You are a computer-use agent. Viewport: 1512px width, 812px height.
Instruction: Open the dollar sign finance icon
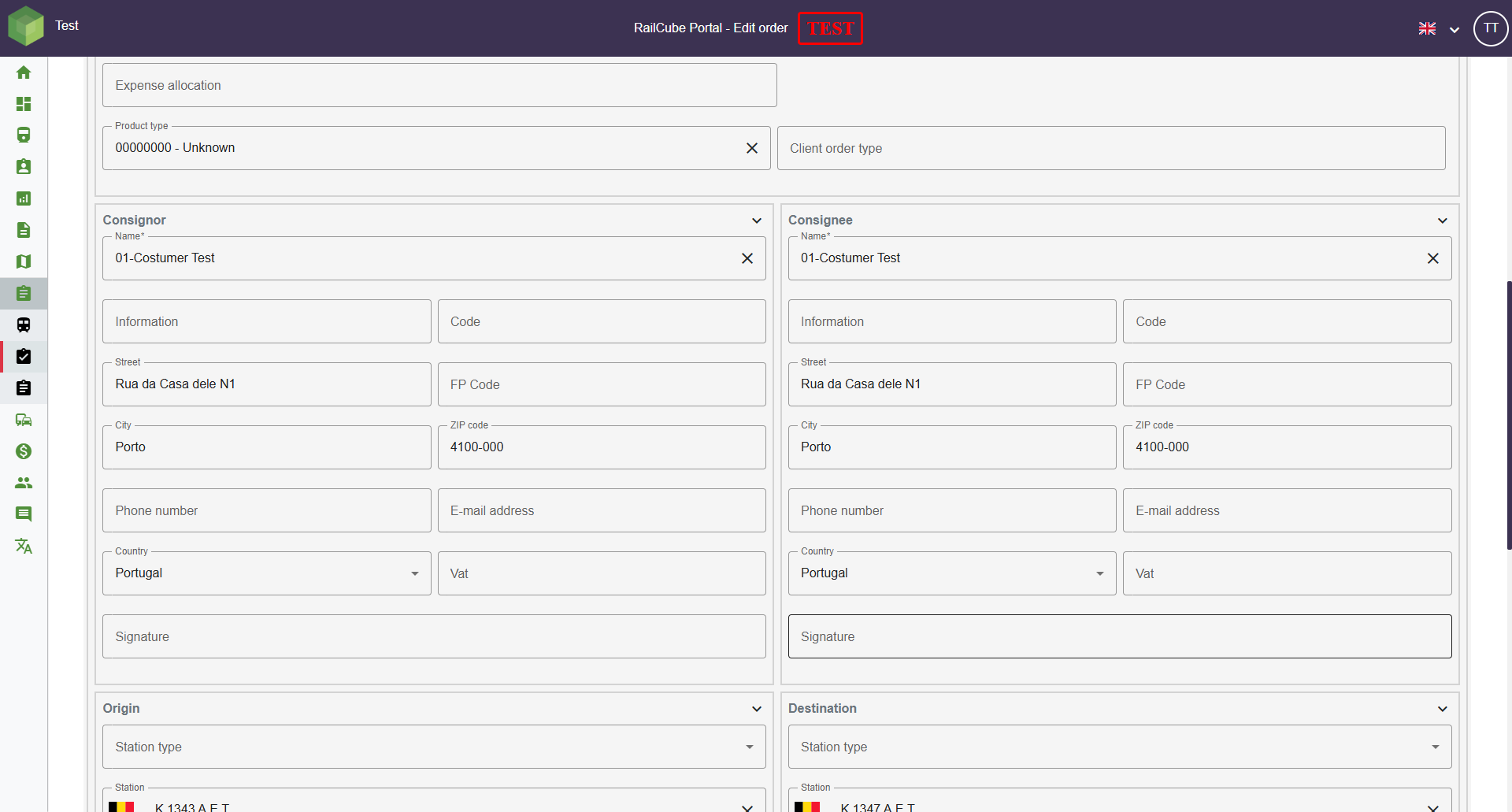tap(24, 451)
